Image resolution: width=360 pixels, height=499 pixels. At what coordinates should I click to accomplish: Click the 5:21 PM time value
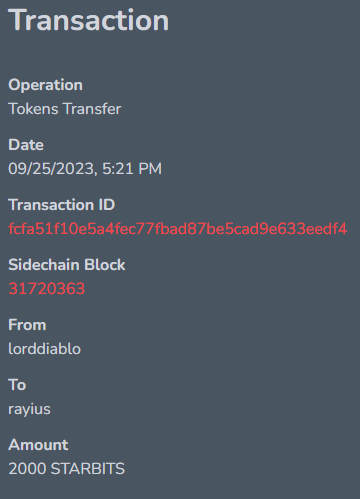coord(132,169)
